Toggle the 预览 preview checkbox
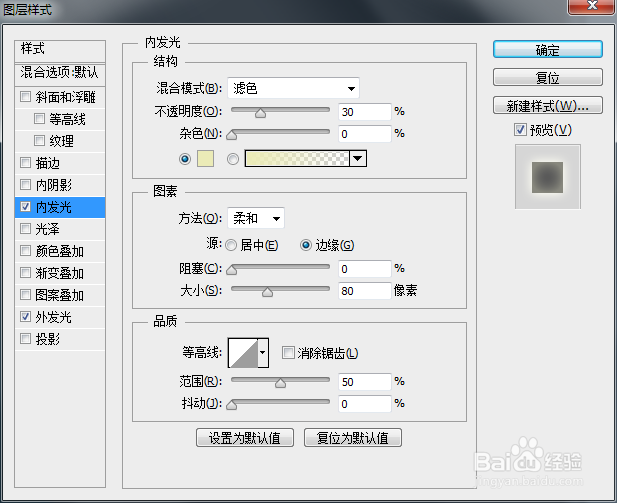 (520, 129)
